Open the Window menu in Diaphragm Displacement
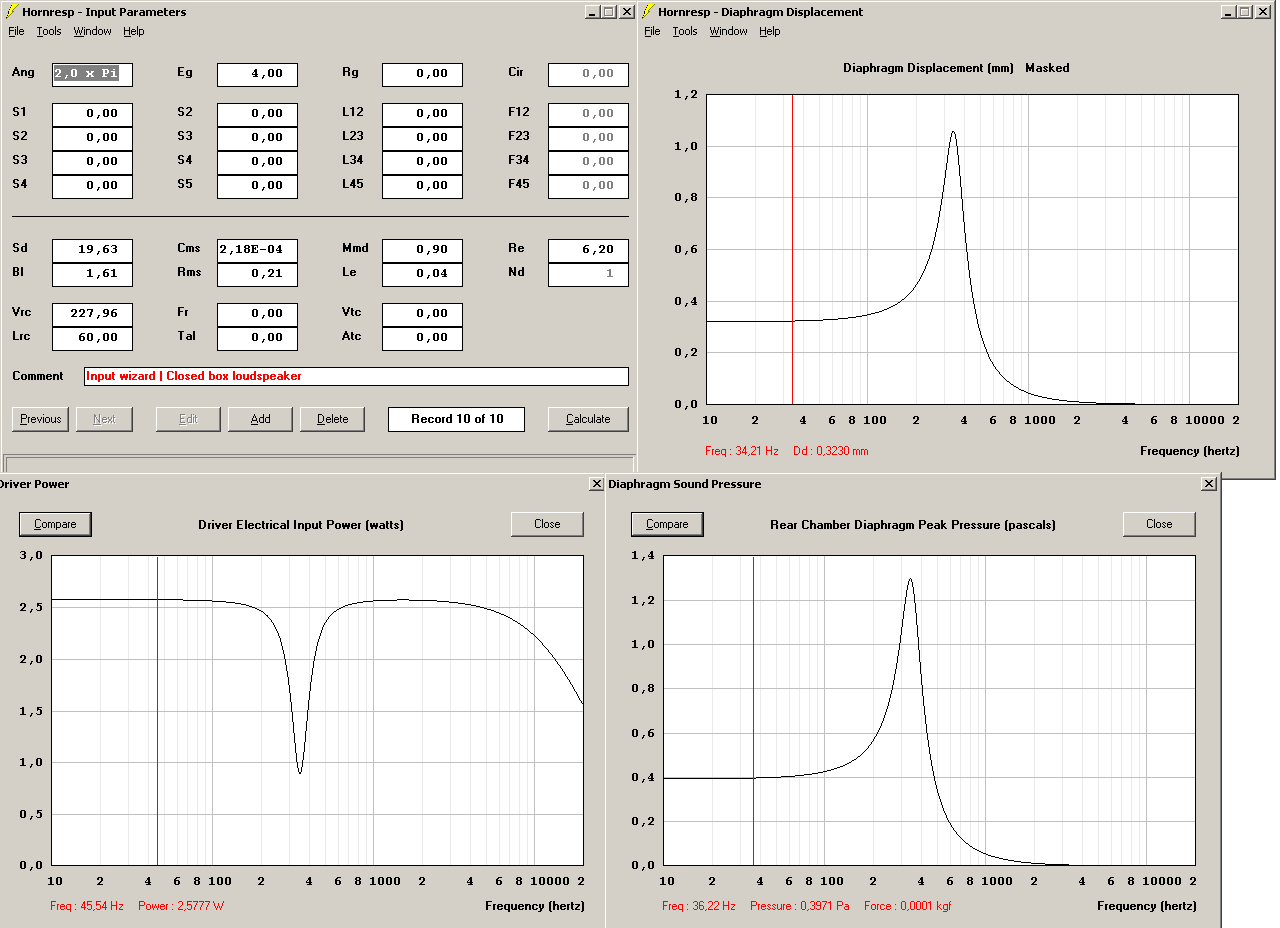Viewport: 1280px width, 928px height. tap(728, 31)
